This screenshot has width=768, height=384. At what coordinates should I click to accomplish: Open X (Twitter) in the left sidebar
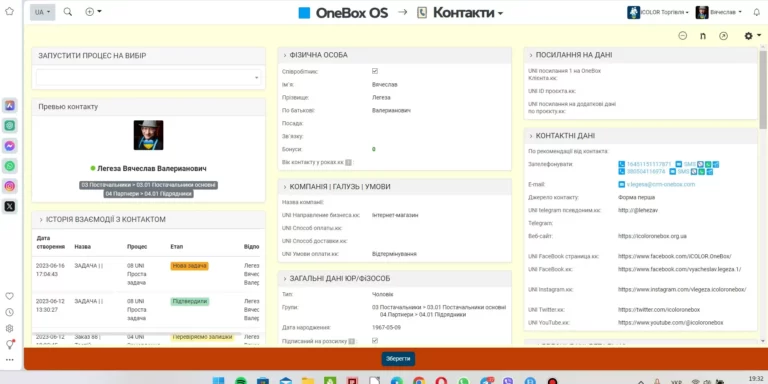[x=10, y=206]
